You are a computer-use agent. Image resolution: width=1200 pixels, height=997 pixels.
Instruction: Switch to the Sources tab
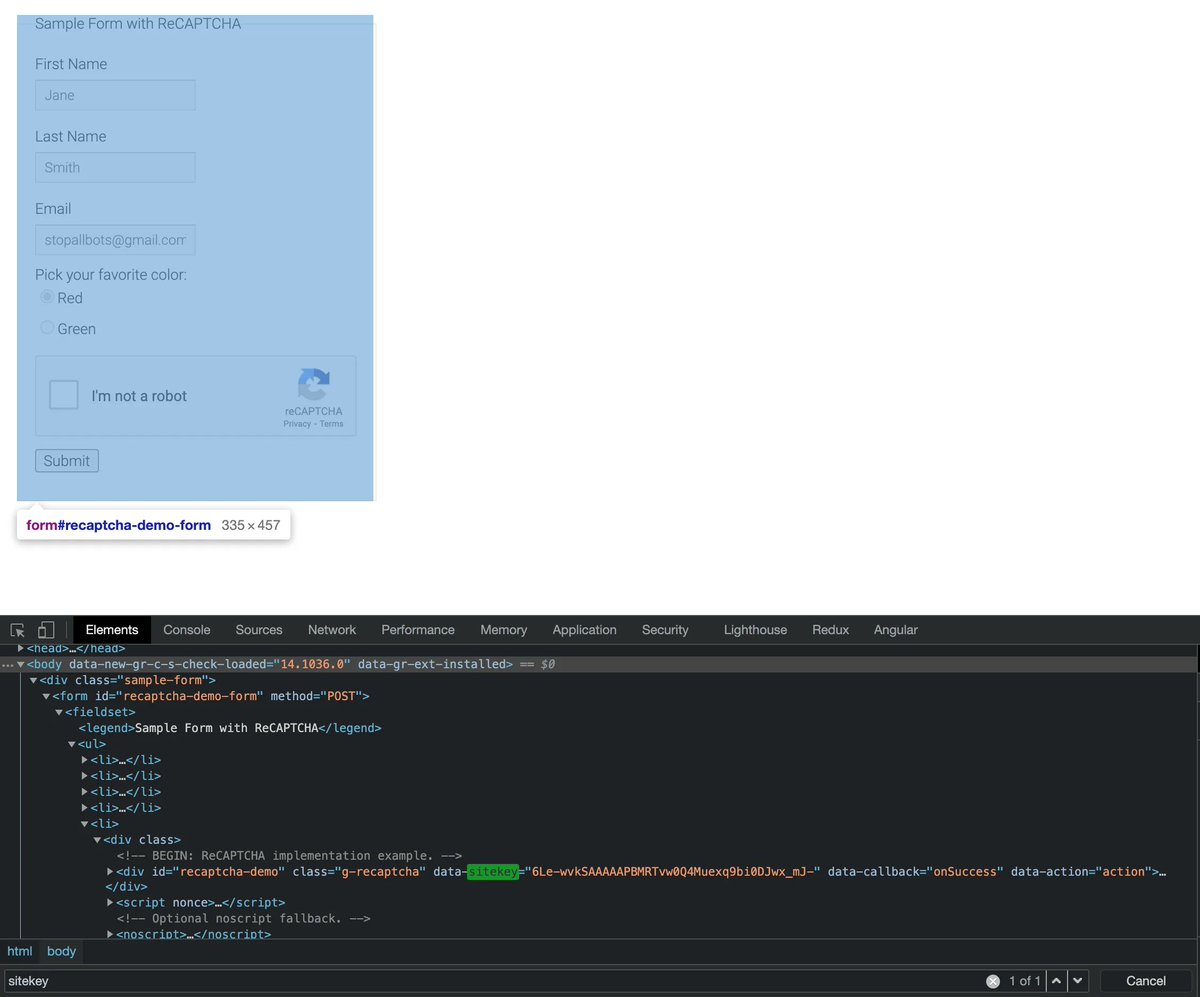tap(259, 630)
